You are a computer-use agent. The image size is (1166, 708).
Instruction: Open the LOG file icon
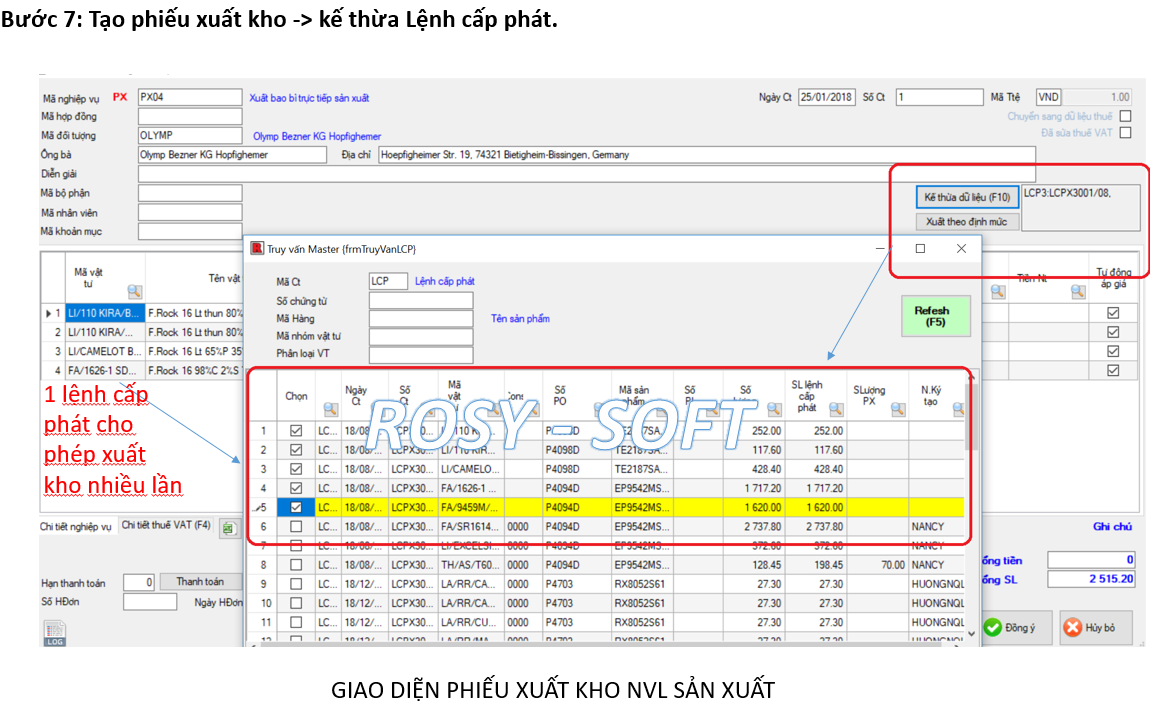pyautogui.click(x=54, y=634)
